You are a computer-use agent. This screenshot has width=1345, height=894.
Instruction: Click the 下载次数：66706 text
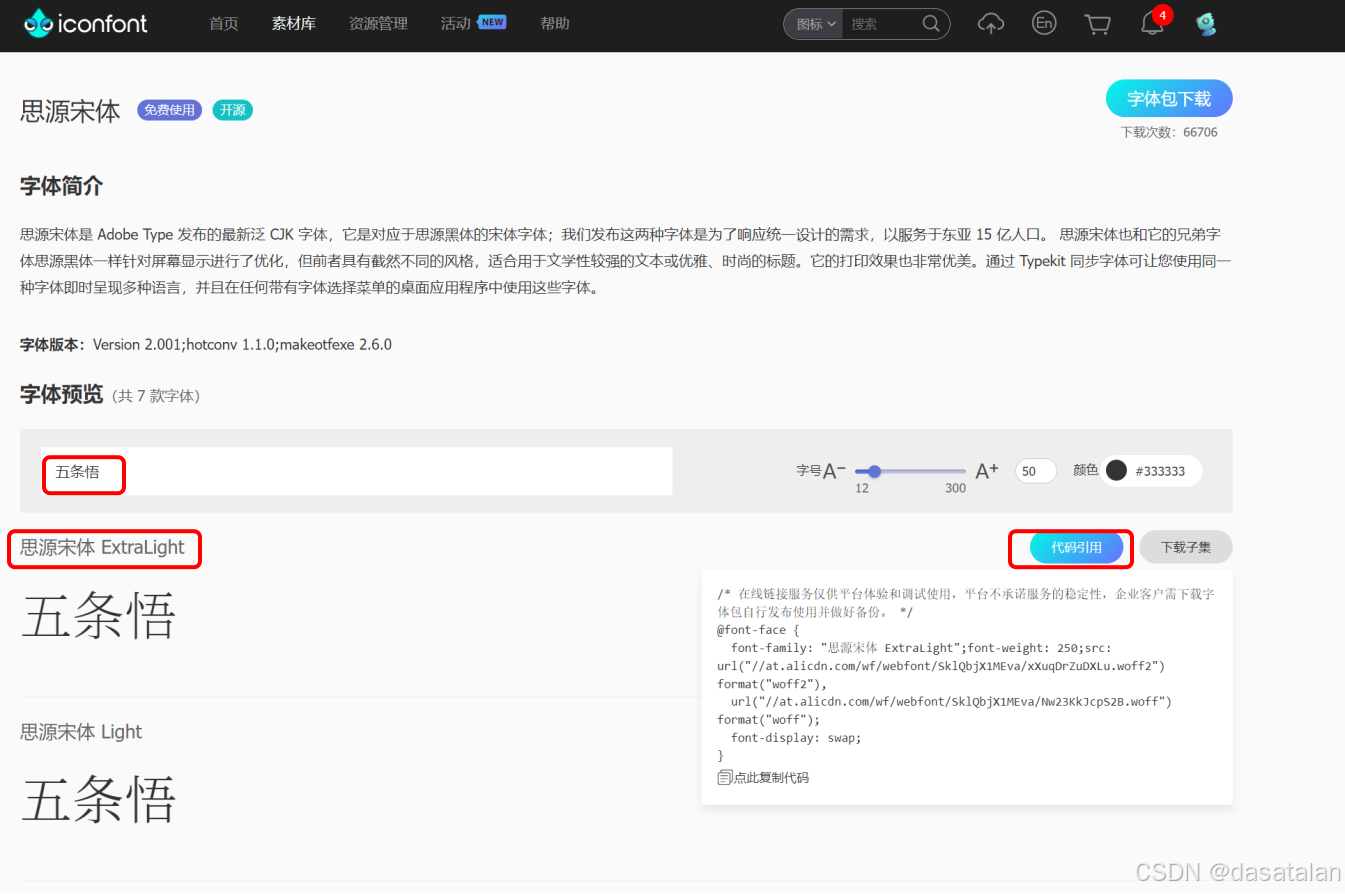[1169, 132]
